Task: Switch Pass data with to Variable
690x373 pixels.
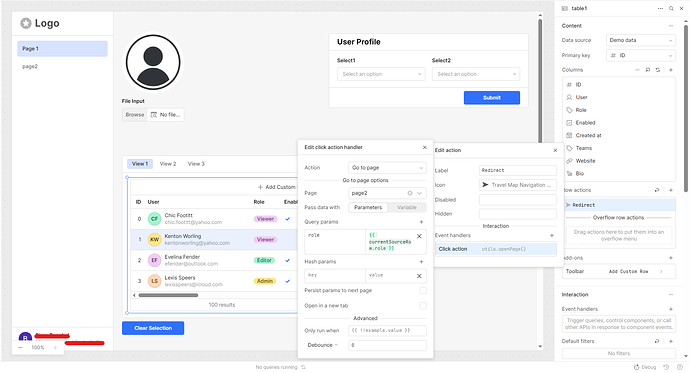Action: pyautogui.click(x=407, y=208)
